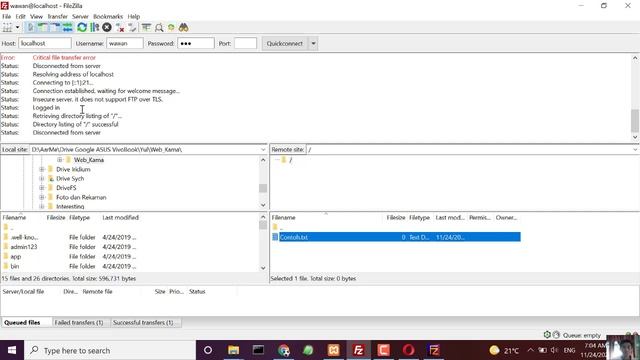Toggle remote directory tree display

pyautogui.click(x=55, y=27)
